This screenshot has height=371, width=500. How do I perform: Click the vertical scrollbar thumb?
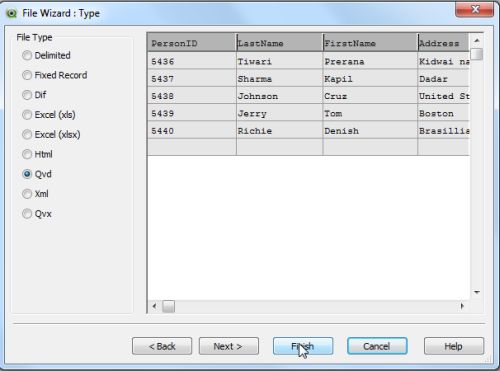[477, 54]
